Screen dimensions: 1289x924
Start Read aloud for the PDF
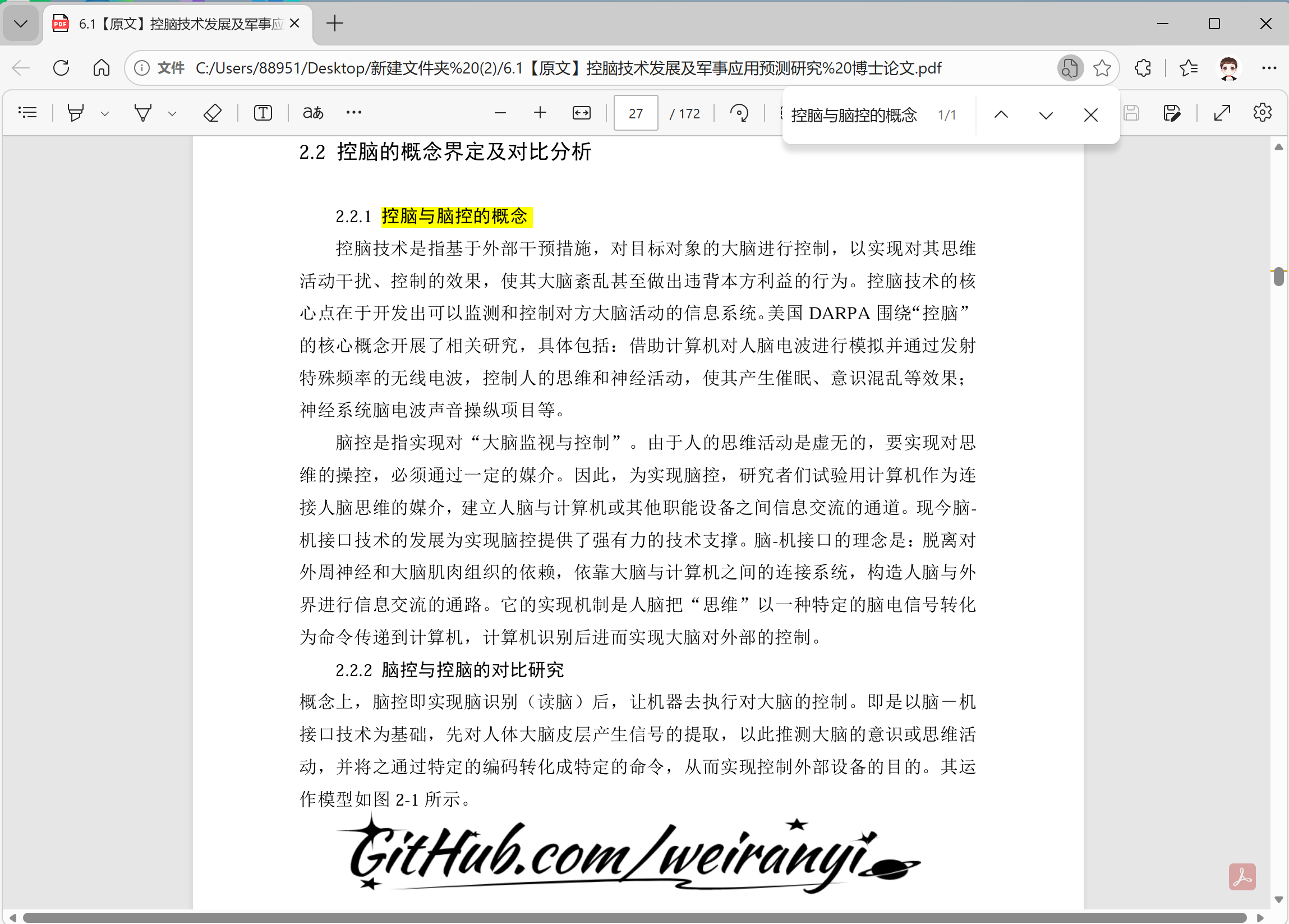point(312,112)
